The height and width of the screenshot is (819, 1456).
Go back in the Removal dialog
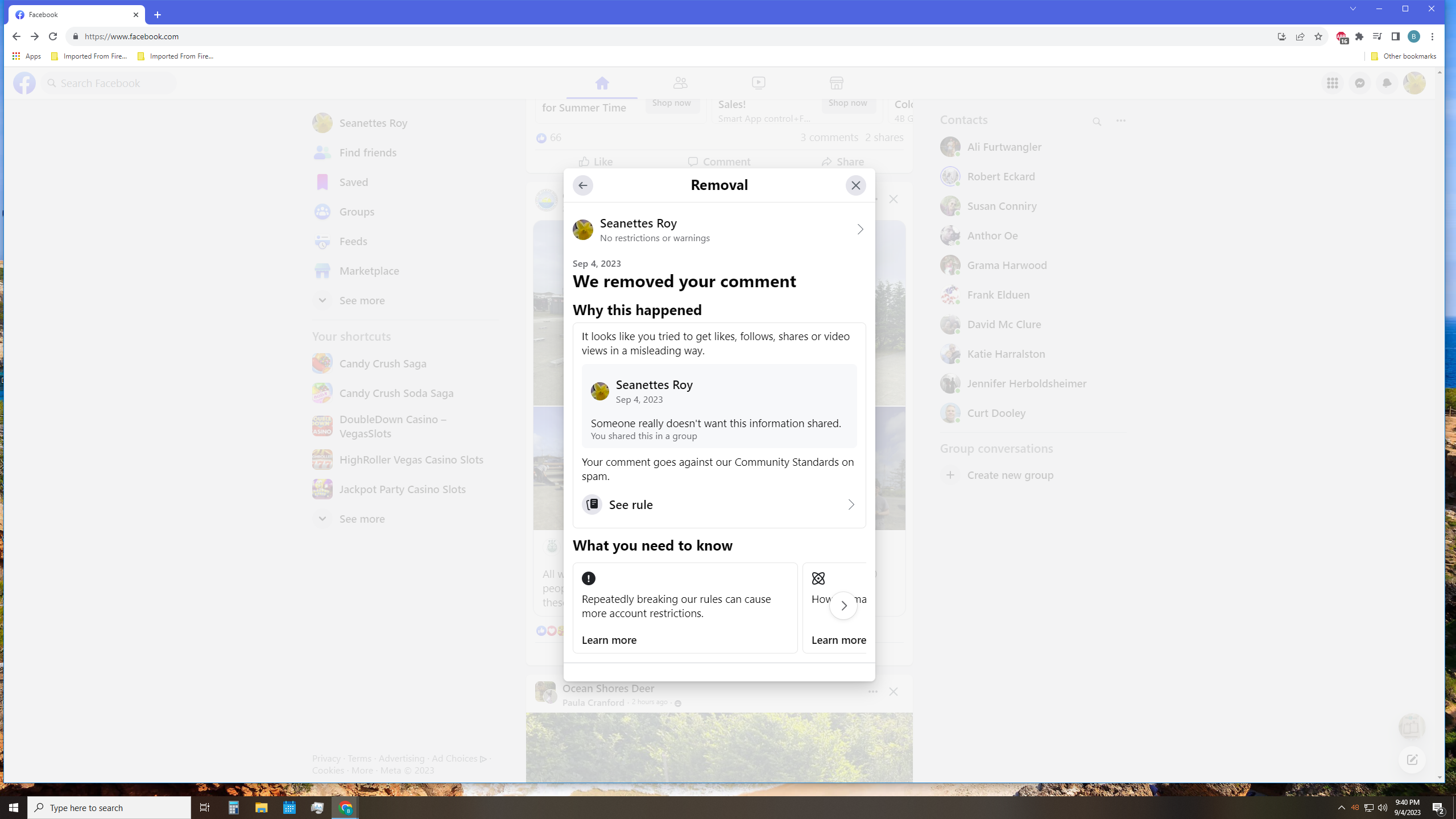[x=582, y=185]
